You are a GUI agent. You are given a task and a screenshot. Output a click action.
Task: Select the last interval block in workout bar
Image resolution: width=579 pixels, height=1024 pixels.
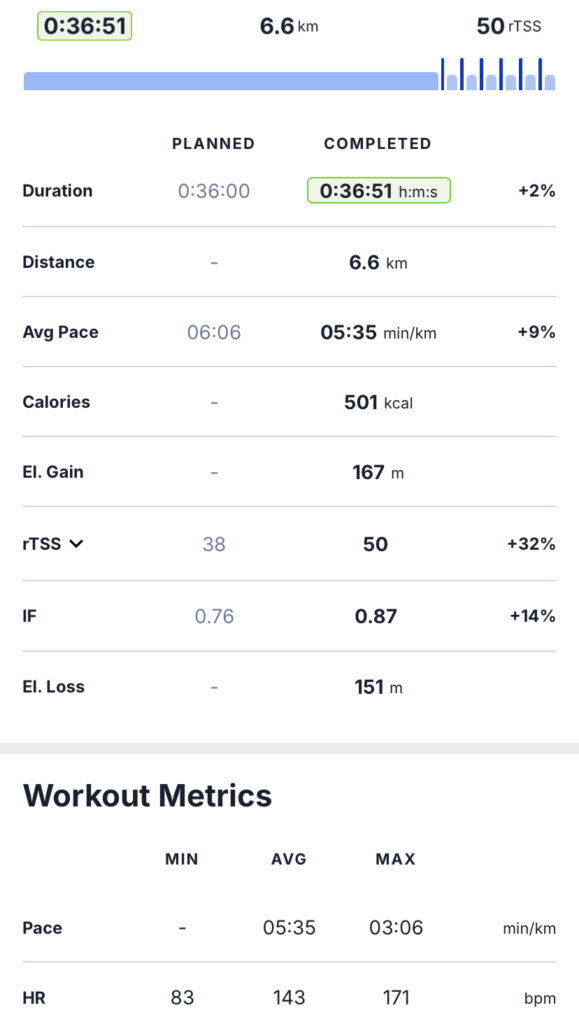550,82
